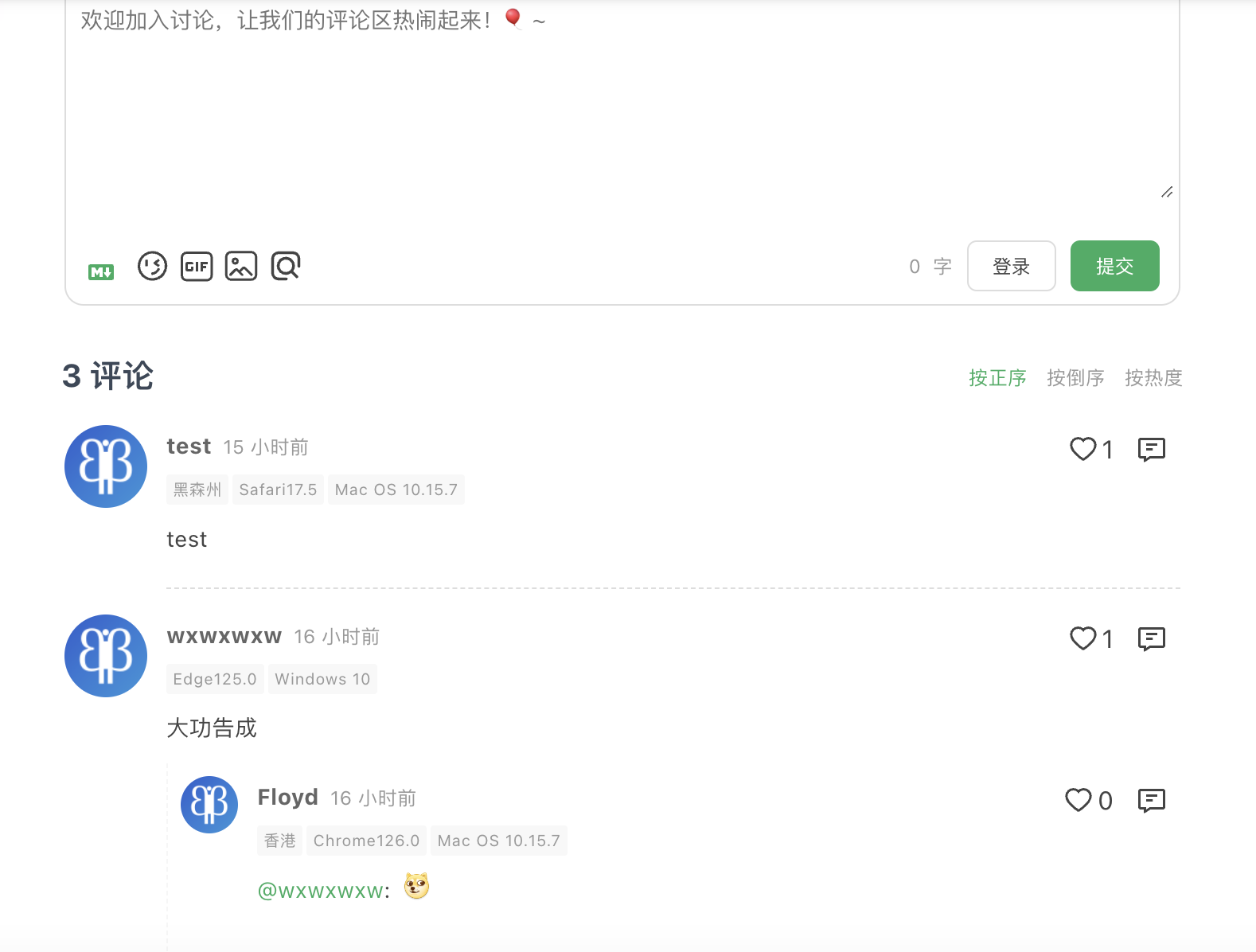
Task: Reply to wxwxwxw's comment
Action: (1152, 639)
